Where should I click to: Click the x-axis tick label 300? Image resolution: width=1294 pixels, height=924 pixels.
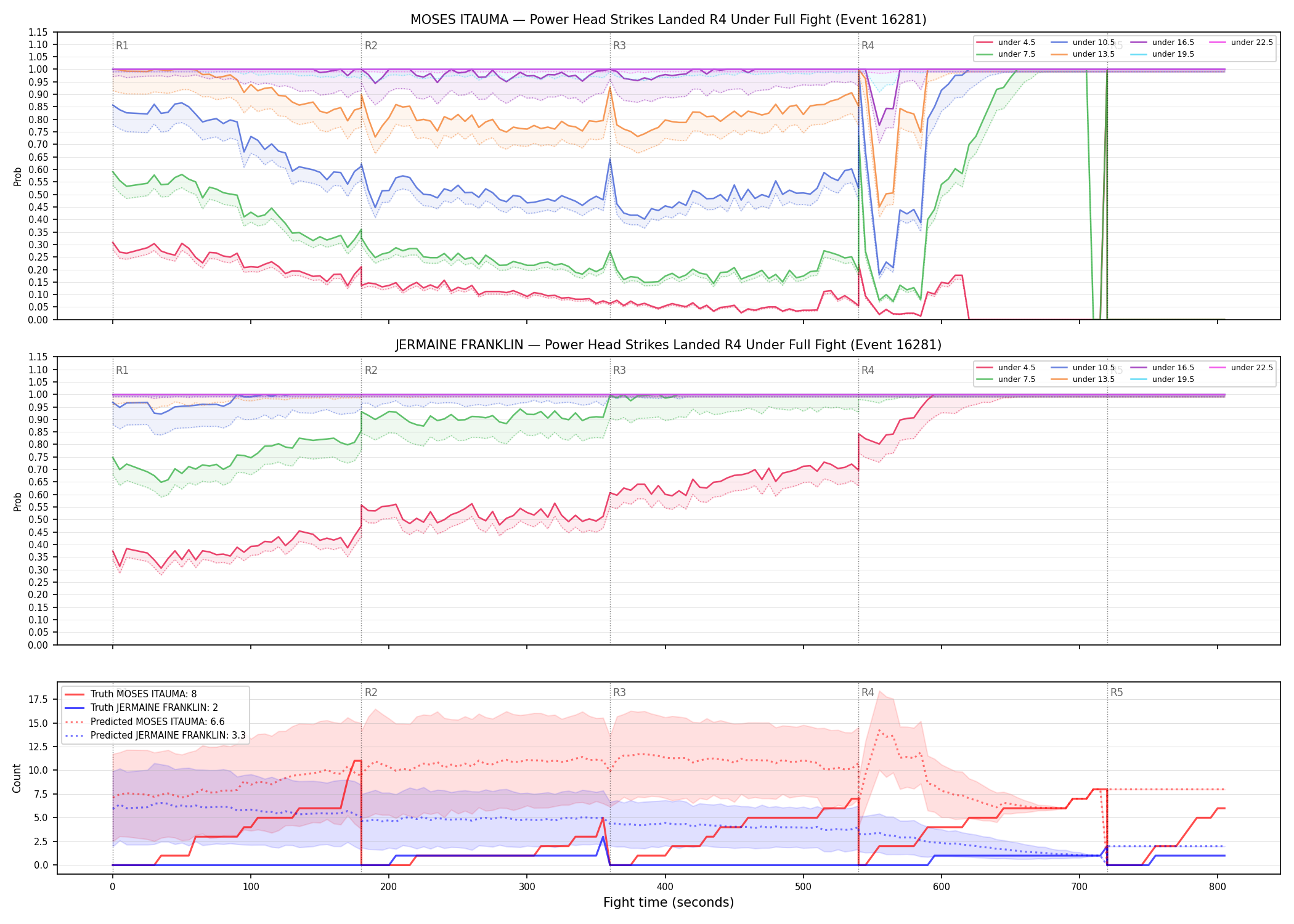pyautogui.click(x=527, y=887)
